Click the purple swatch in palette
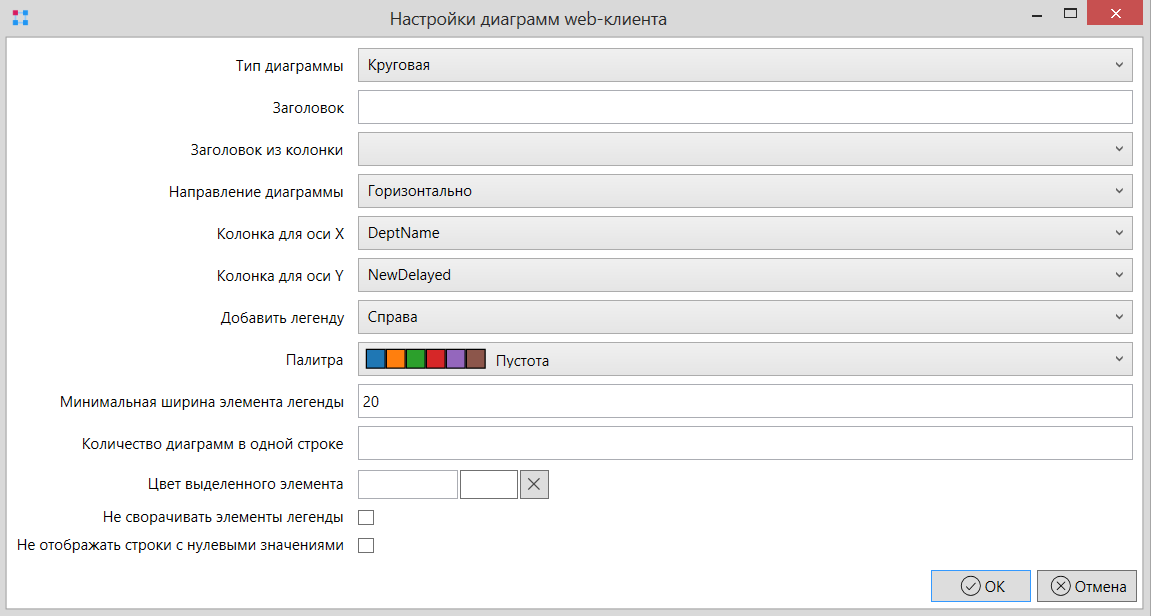Viewport: 1151px width, 616px height. coord(455,359)
